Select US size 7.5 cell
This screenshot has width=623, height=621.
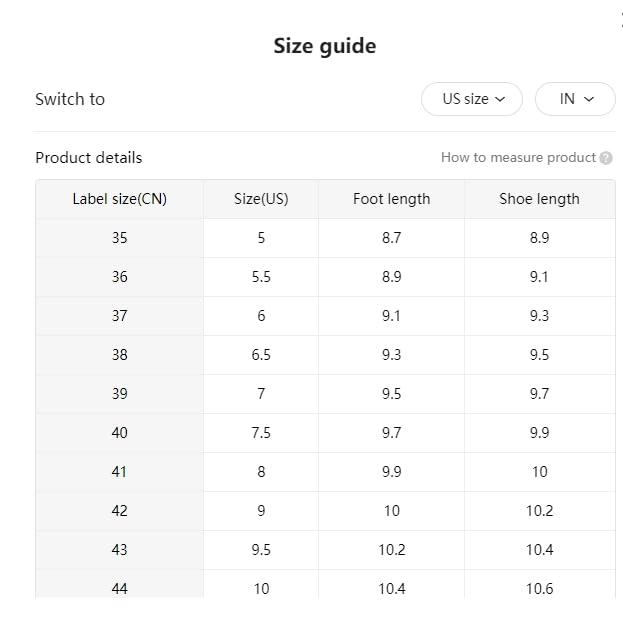261,433
